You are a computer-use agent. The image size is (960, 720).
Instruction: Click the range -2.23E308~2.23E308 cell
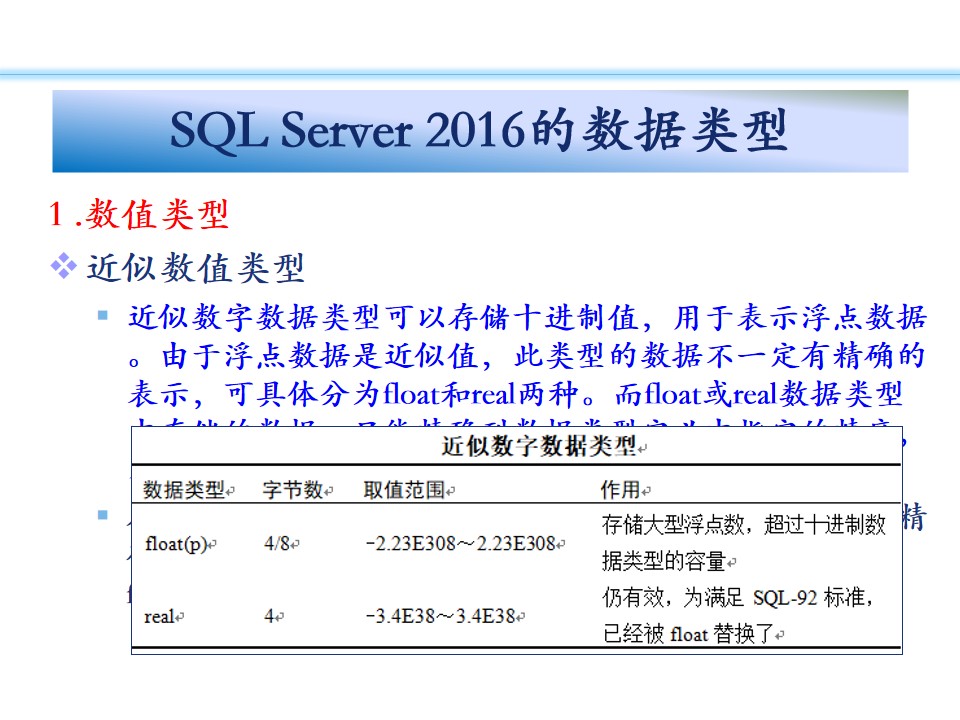click(x=461, y=544)
